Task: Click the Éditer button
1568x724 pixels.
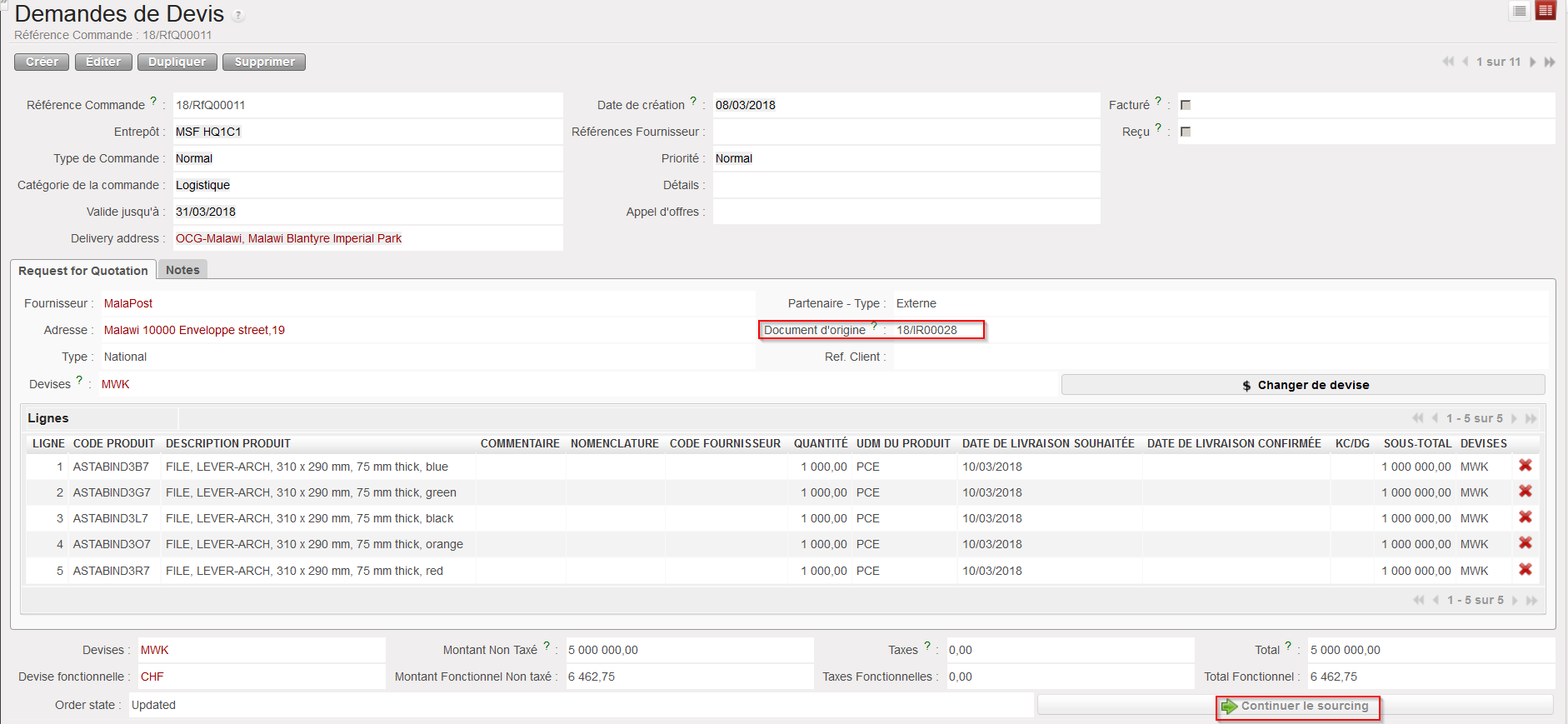Action: (103, 62)
